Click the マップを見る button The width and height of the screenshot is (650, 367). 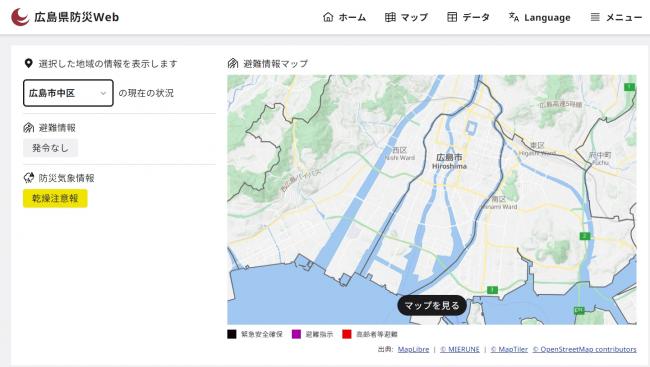[x=432, y=306]
